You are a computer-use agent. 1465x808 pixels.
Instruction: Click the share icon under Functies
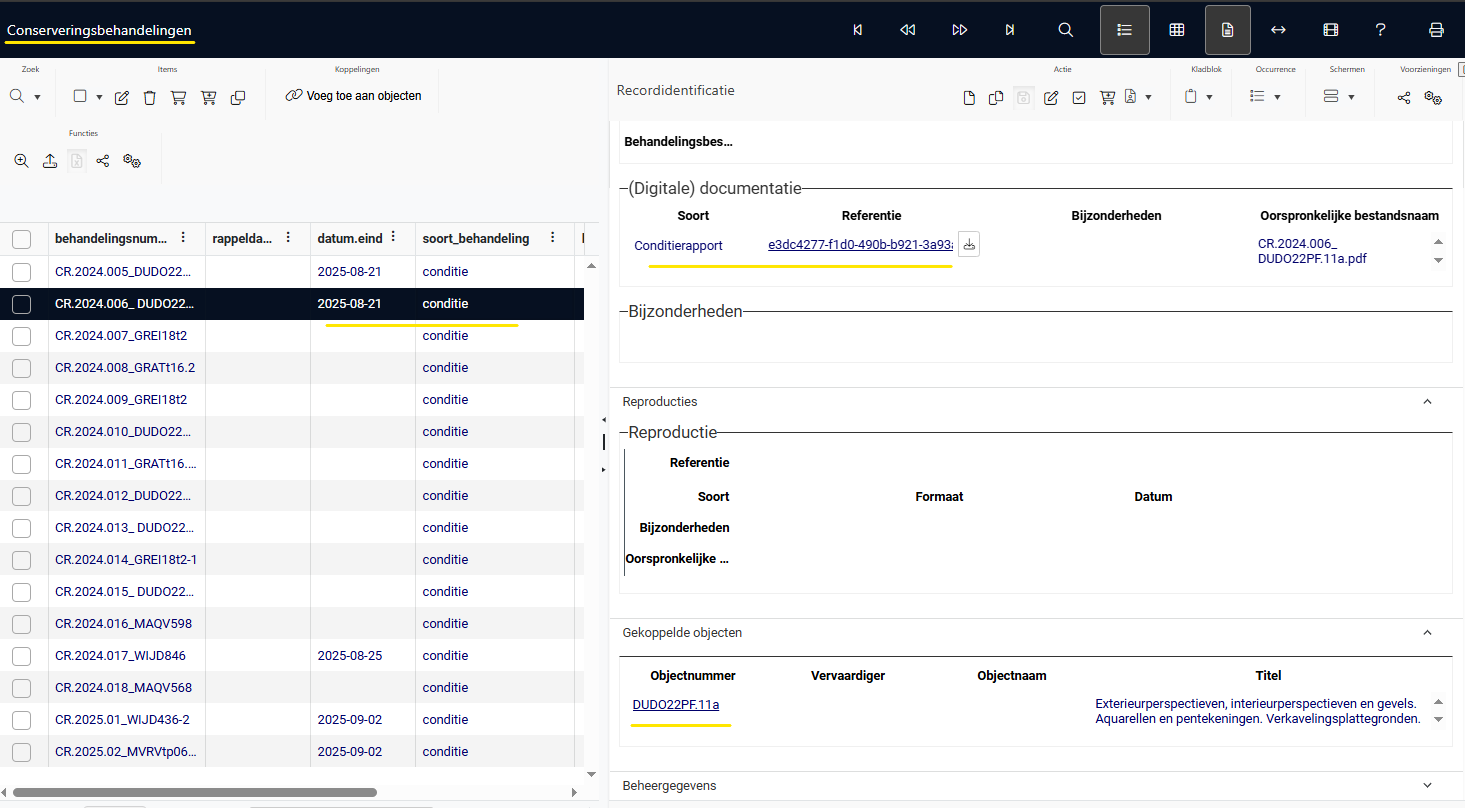pyautogui.click(x=103, y=161)
